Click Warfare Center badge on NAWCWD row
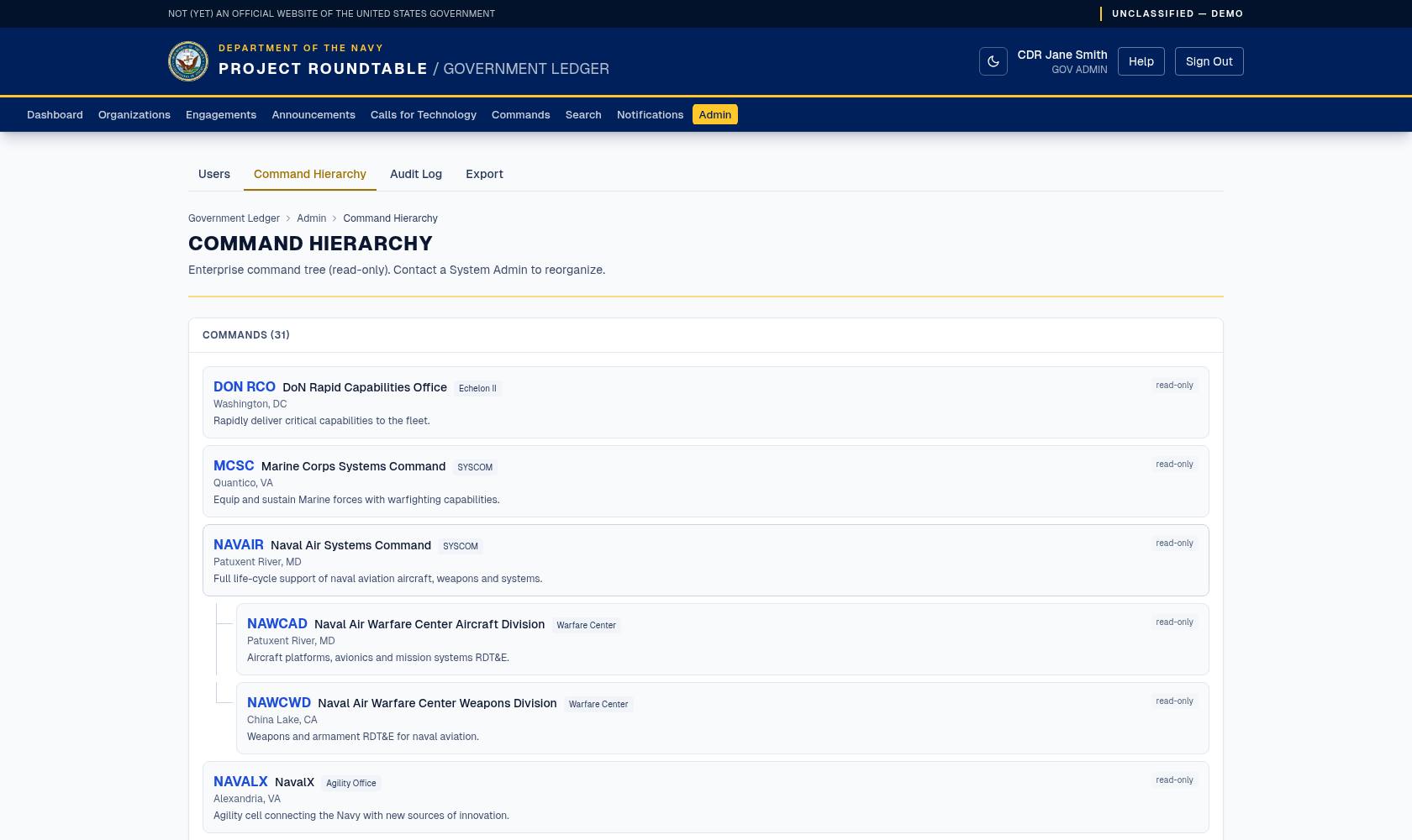Image resolution: width=1412 pixels, height=840 pixels. tap(598, 704)
